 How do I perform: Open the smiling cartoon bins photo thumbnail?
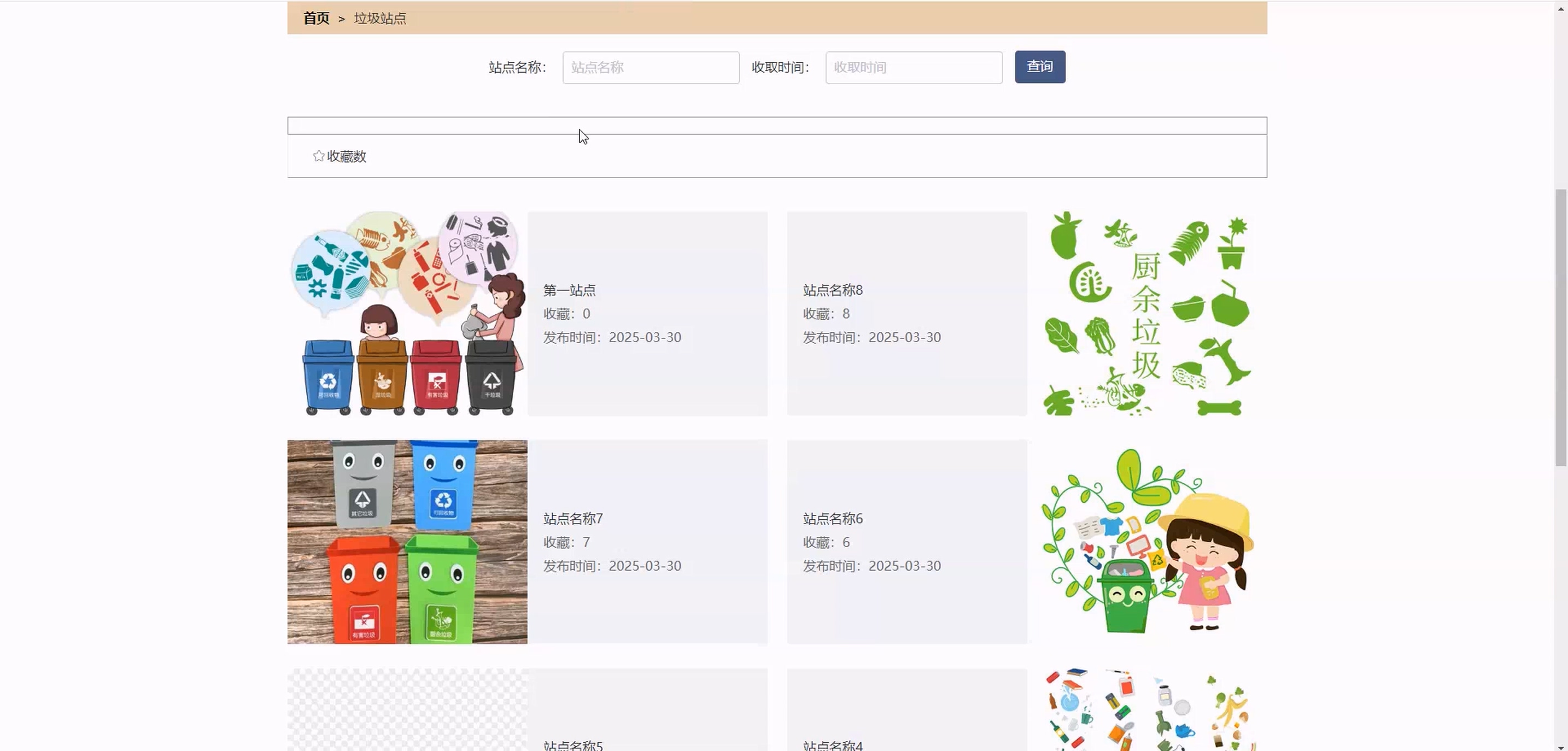(x=407, y=542)
